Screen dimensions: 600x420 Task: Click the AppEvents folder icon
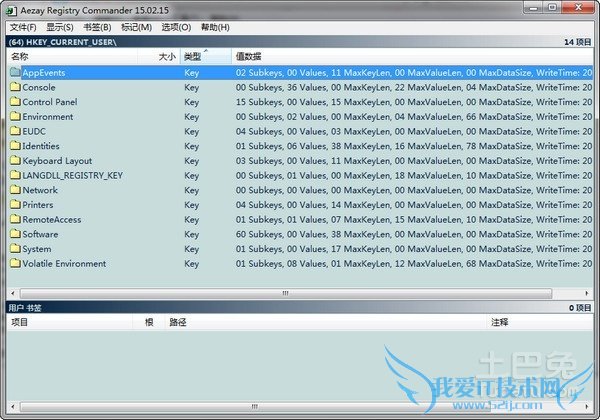(15, 72)
